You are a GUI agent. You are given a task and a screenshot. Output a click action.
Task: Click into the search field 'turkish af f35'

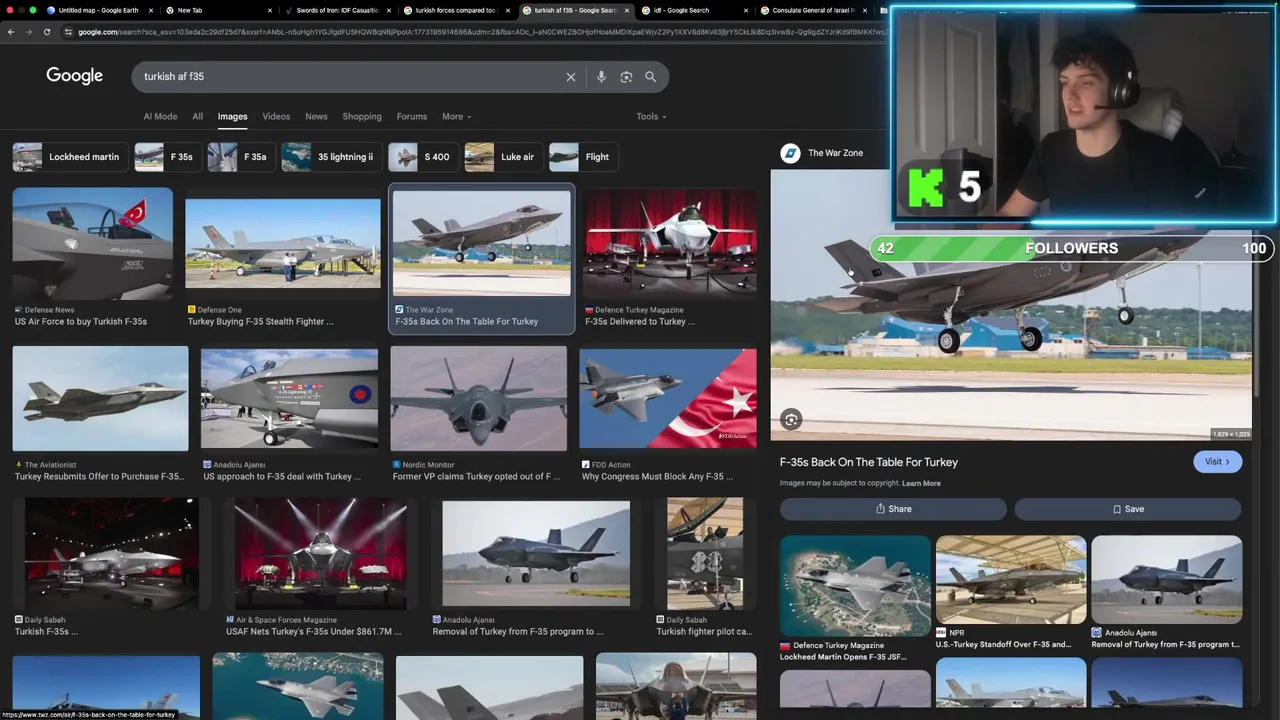click(x=350, y=77)
